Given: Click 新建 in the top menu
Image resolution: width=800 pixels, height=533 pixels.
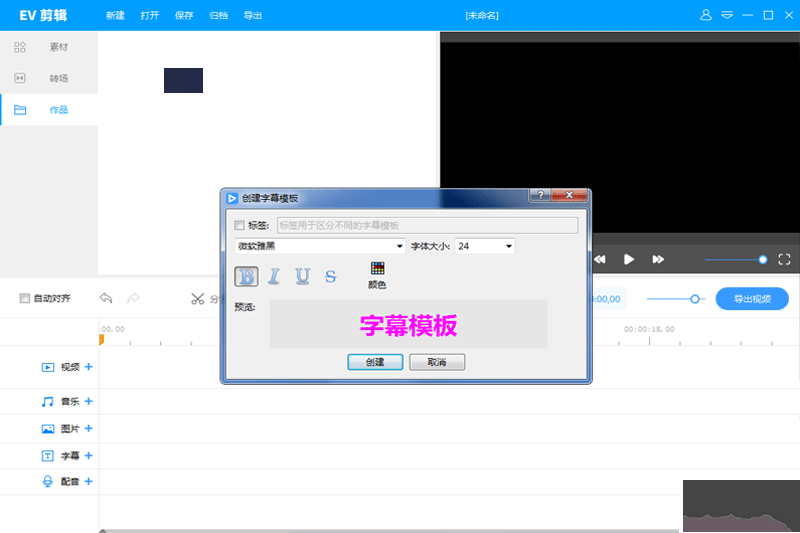Looking at the screenshot, I should point(115,16).
